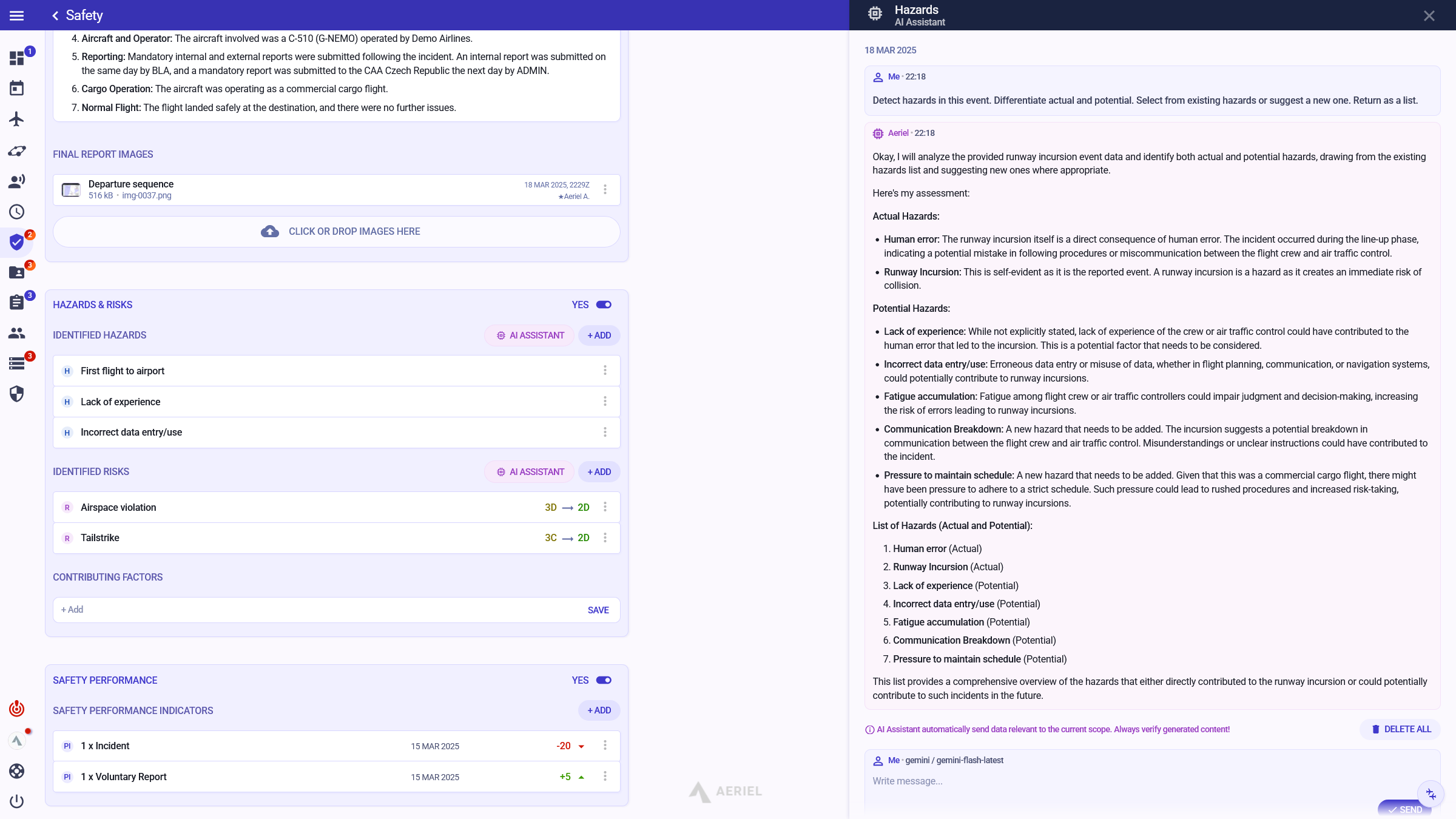This screenshot has height=819, width=1456.
Task: Open the hamburger menu
Action: 16,15
